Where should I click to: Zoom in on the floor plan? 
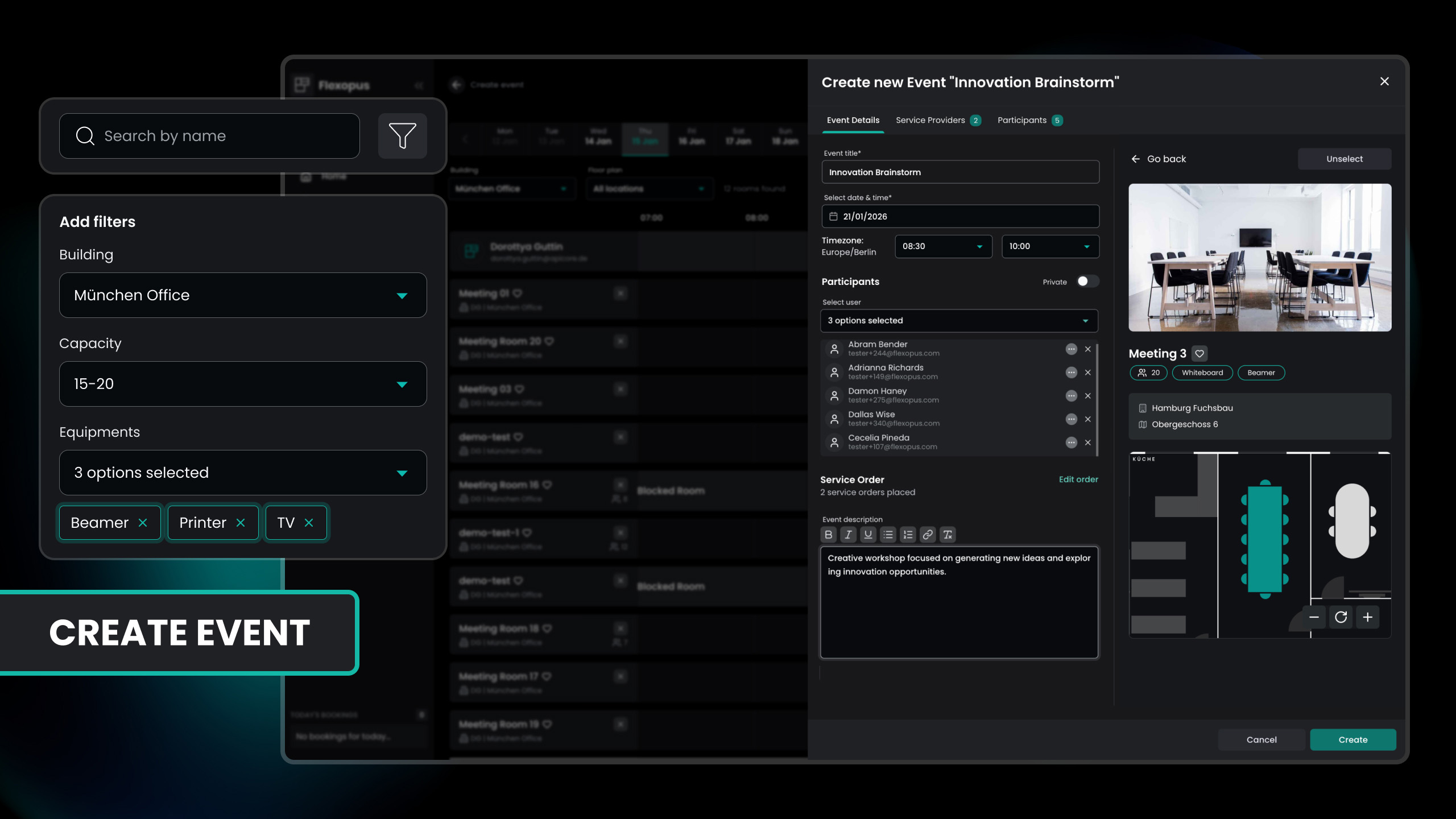click(1368, 617)
